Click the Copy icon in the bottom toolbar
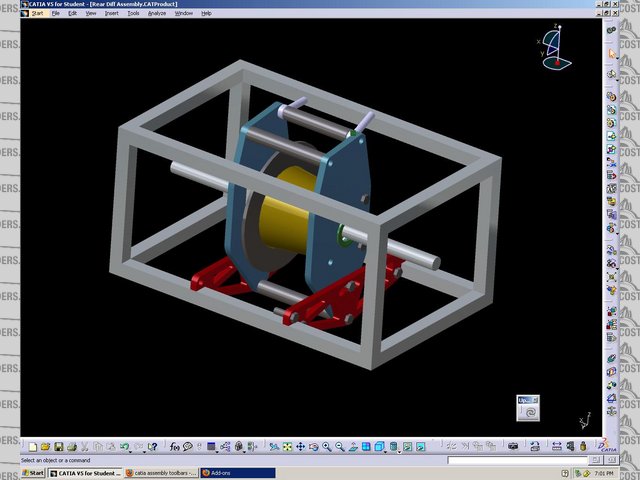Image resolution: width=640 pixels, height=480 pixels. (98, 447)
